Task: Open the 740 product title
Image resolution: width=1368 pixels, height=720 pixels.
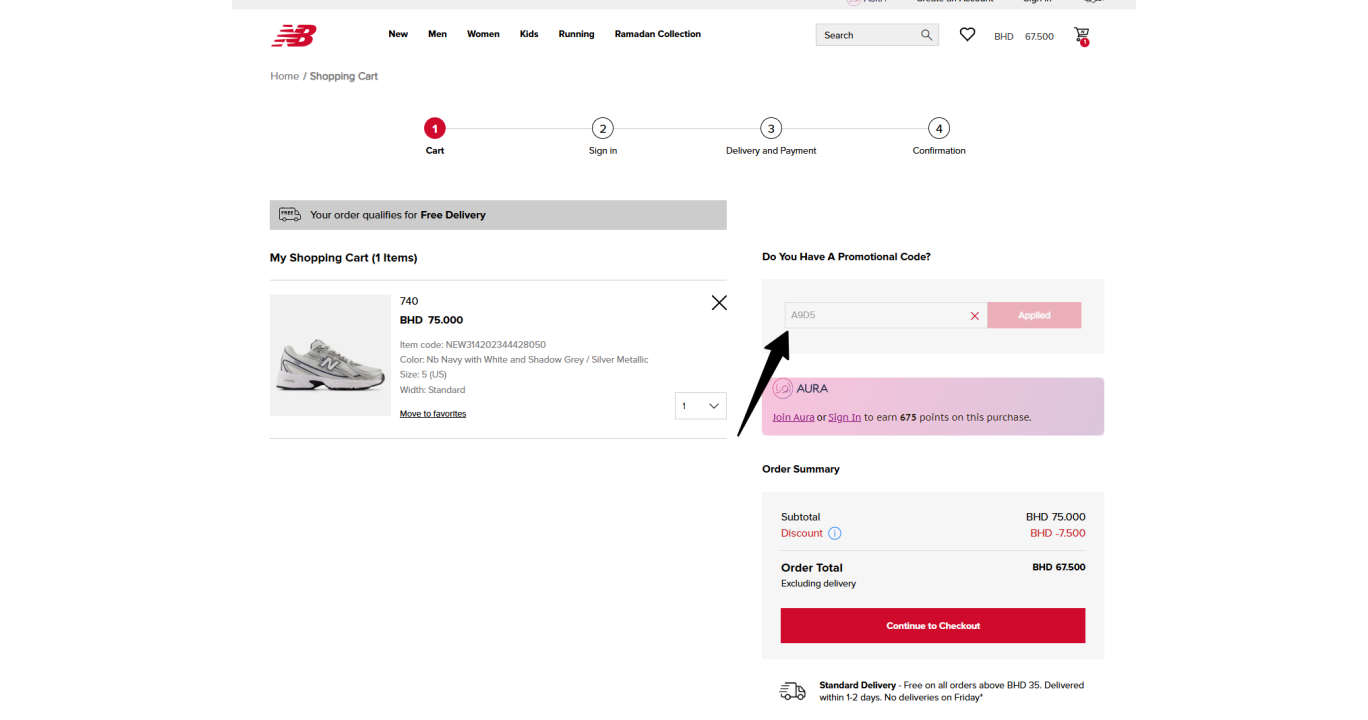Action: 409,301
